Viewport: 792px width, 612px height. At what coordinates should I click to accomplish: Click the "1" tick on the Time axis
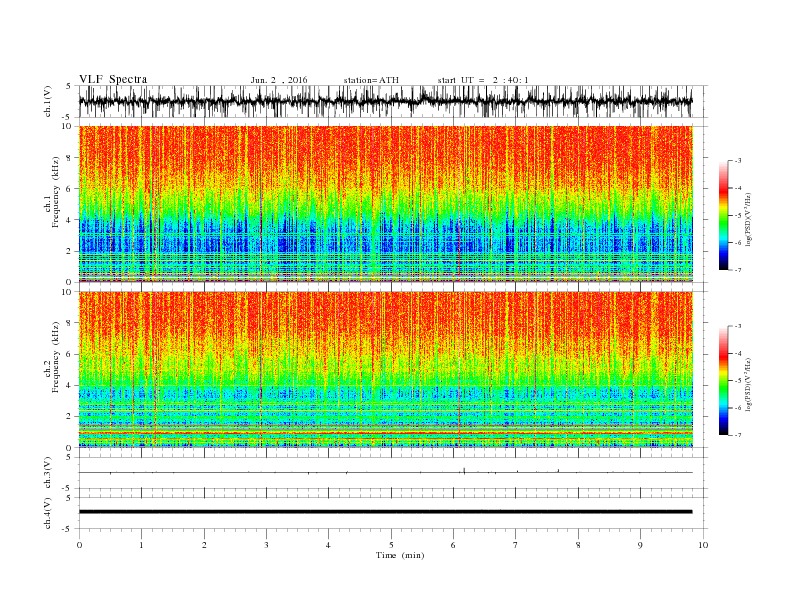141,545
